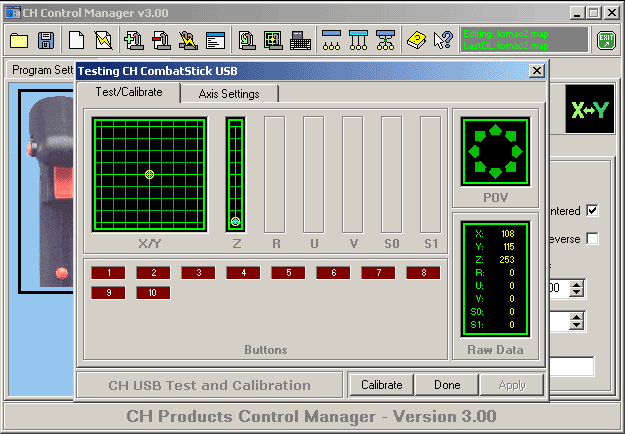Click button indicator 3
625x434 pixels.
coord(199,273)
